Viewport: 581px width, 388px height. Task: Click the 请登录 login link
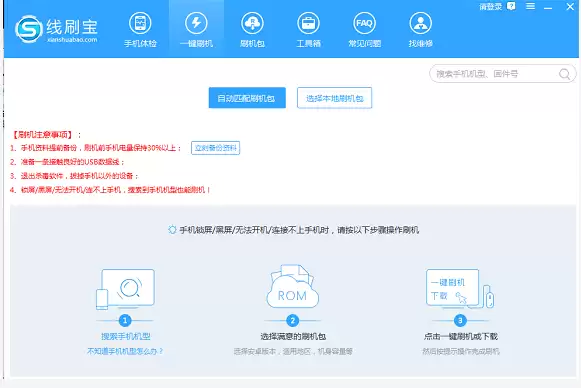[490, 7]
